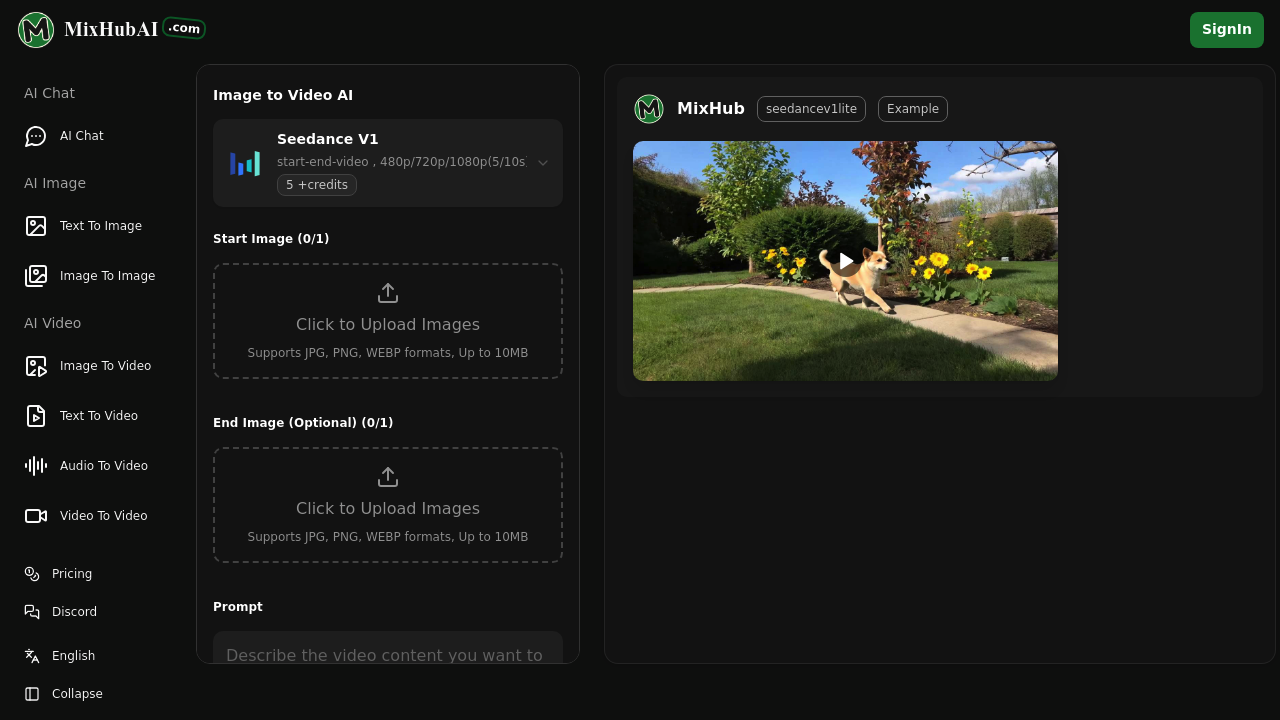
Task: Click the 5 +credits badge
Action: pos(316,185)
